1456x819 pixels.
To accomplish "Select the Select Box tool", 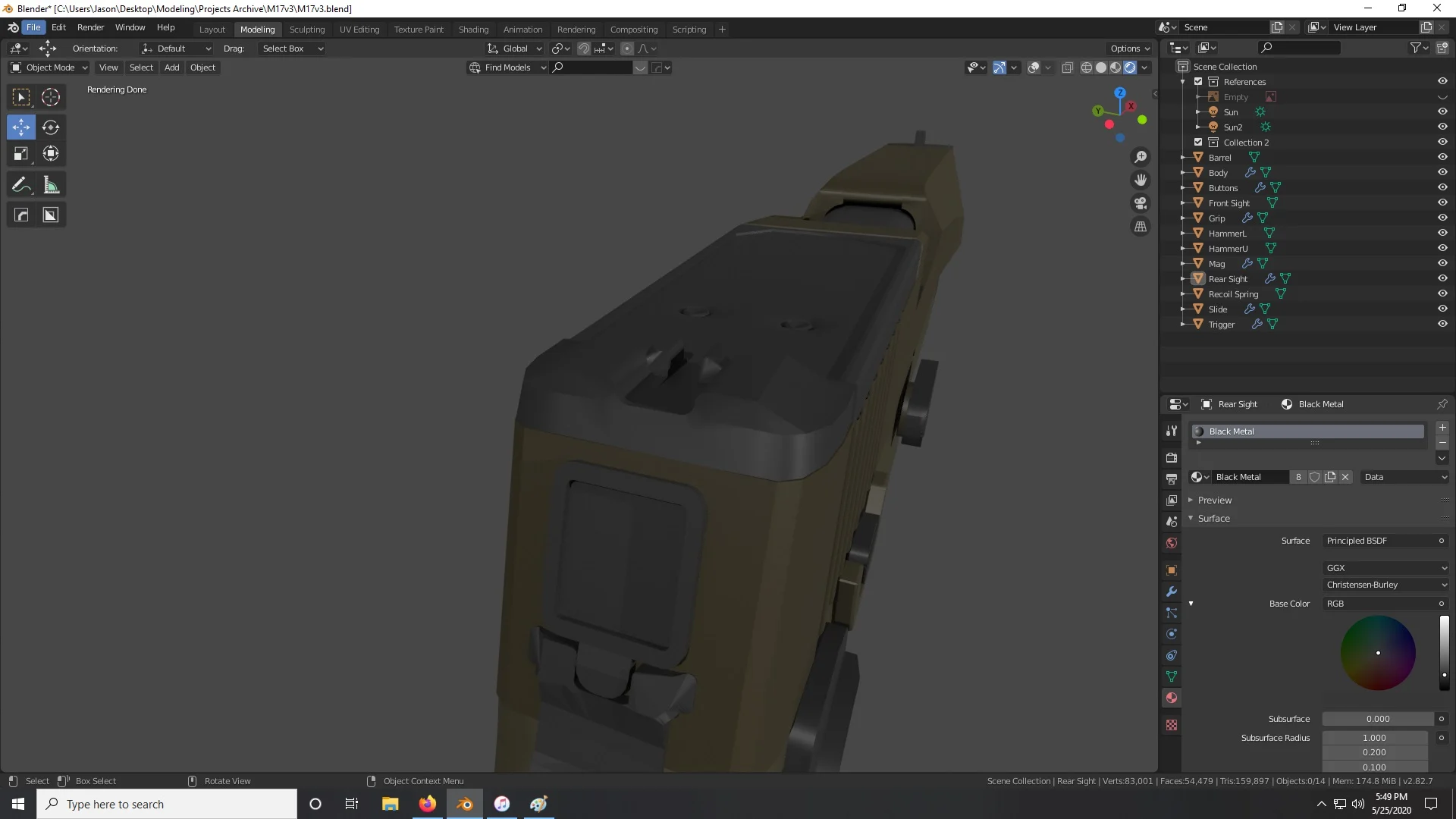I will pyautogui.click(x=21, y=97).
